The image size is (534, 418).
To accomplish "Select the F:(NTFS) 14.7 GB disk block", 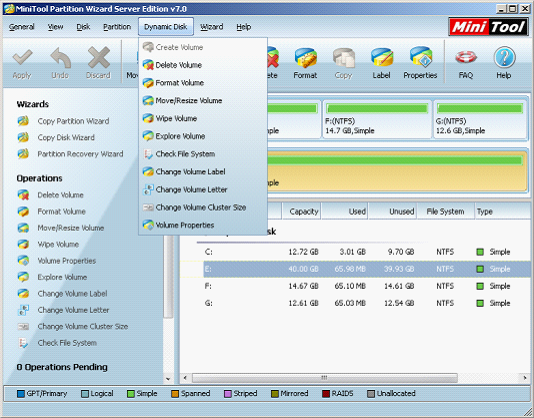I will point(377,119).
